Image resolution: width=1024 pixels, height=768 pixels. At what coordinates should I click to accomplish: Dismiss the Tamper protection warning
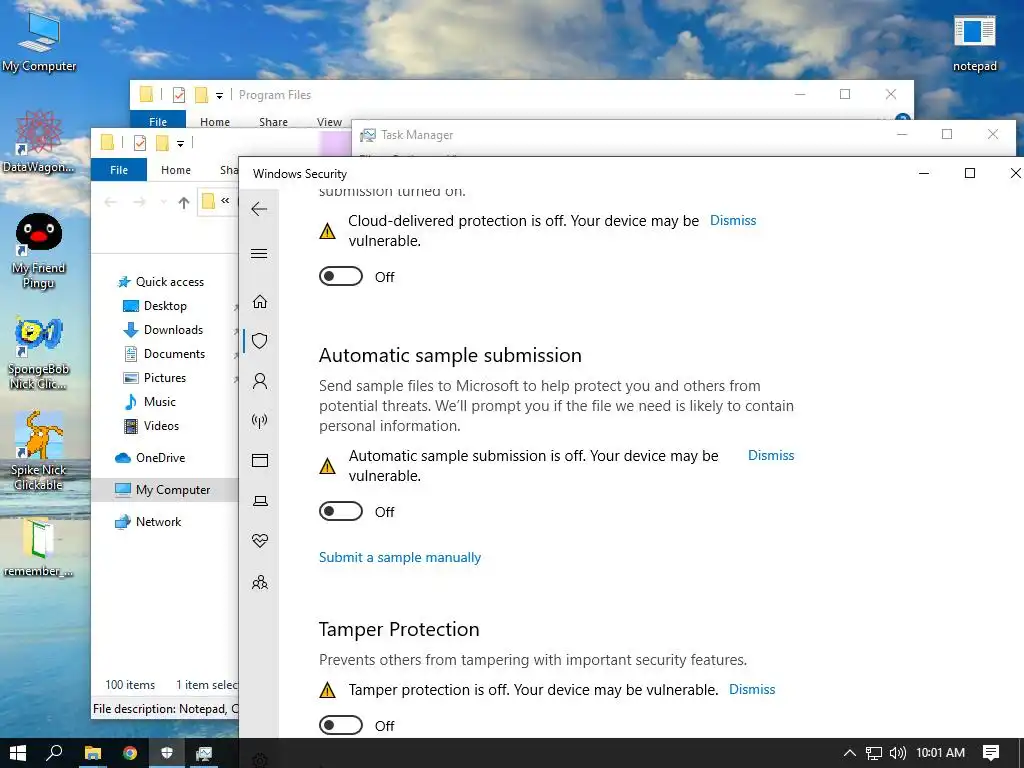[x=752, y=690]
